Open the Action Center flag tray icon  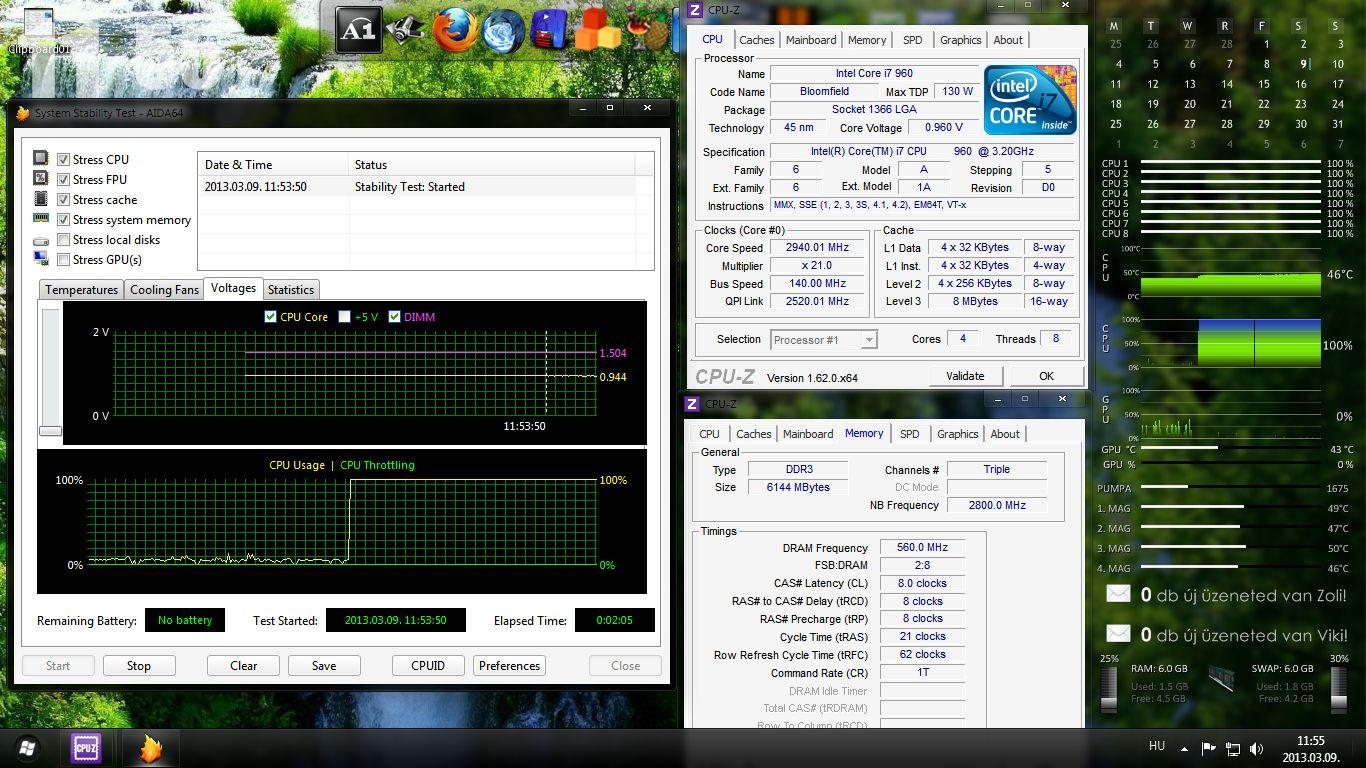pyautogui.click(x=1208, y=748)
